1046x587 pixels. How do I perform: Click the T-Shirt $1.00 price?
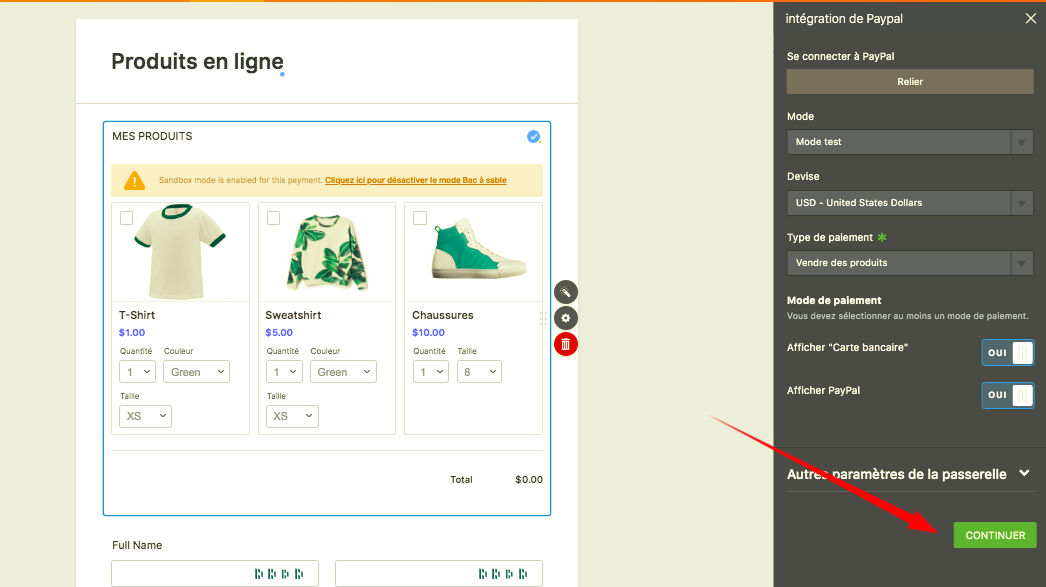coord(132,332)
